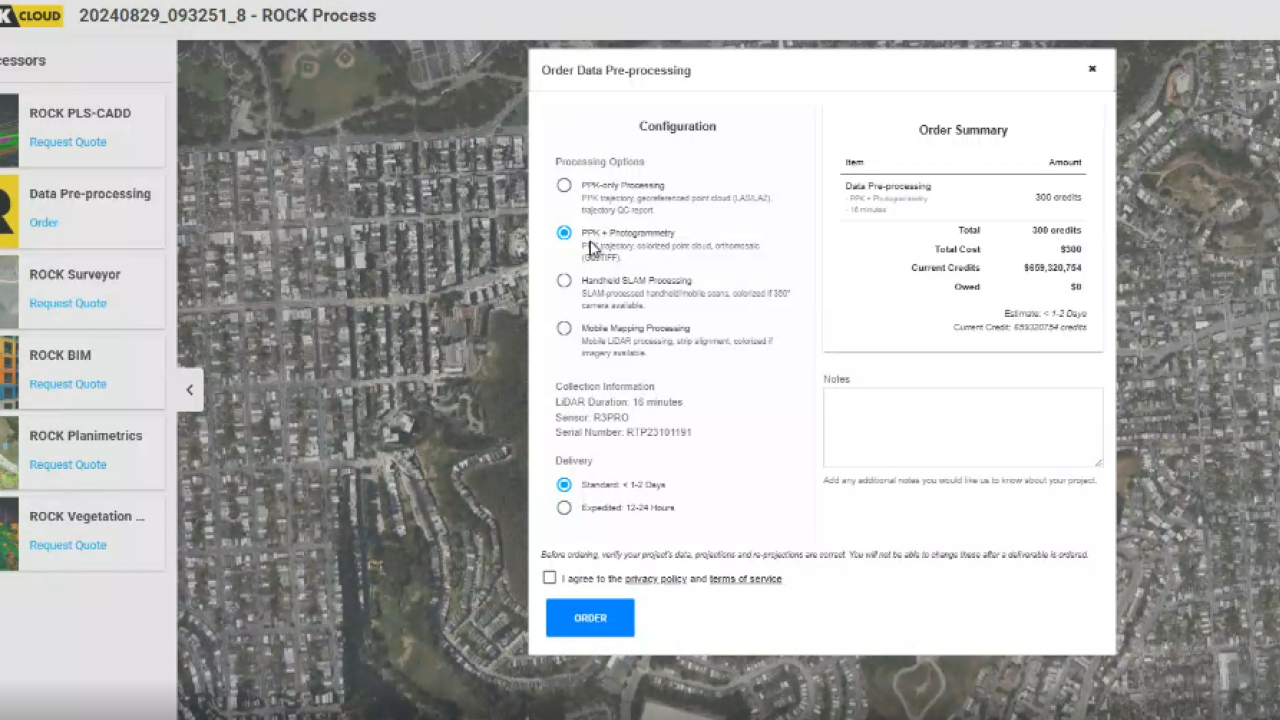Collapse the sidebar with the left chevron
Viewport: 1280px width, 720px height.
[190, 390]
